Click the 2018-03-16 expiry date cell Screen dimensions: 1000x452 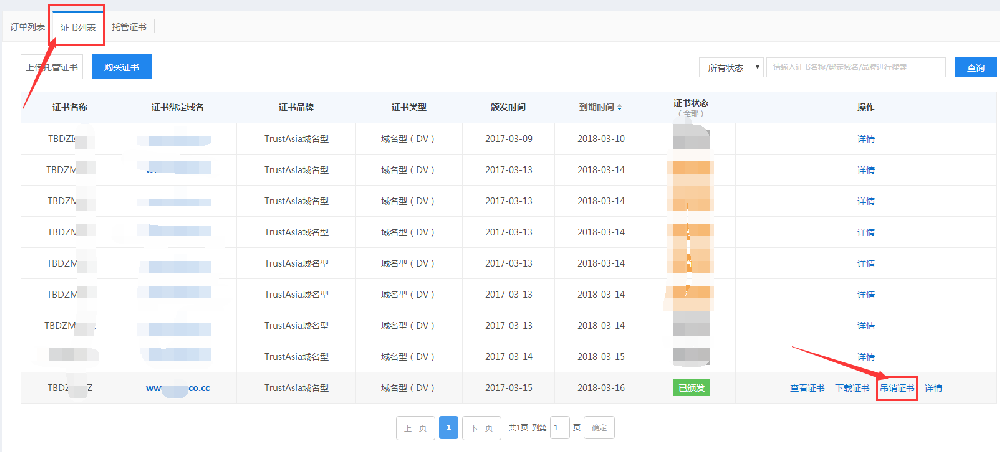coord(601,388)
